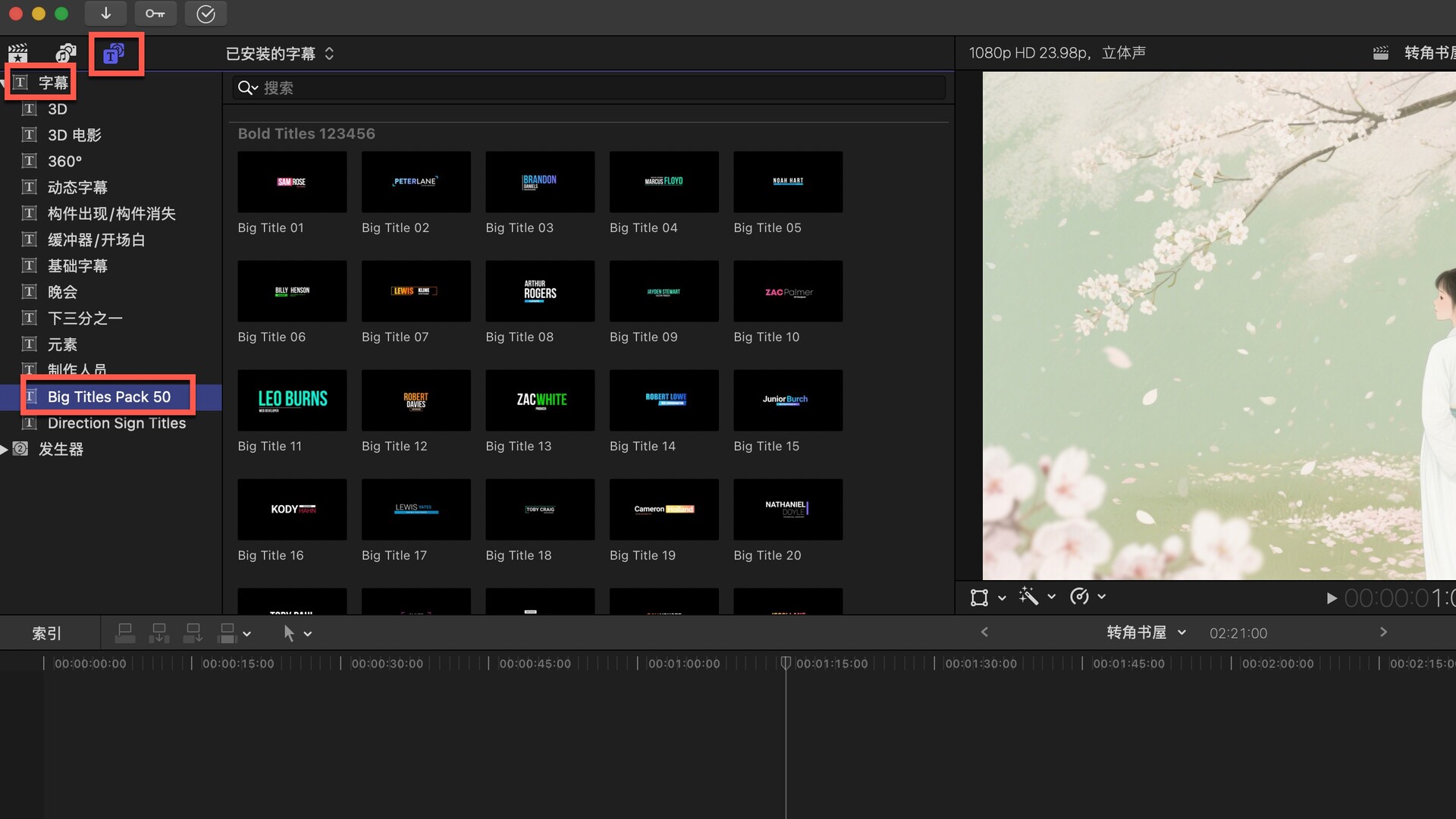Click the 搜索 search field
Viewport: 1456px width, 819px height.
[589, 88]
